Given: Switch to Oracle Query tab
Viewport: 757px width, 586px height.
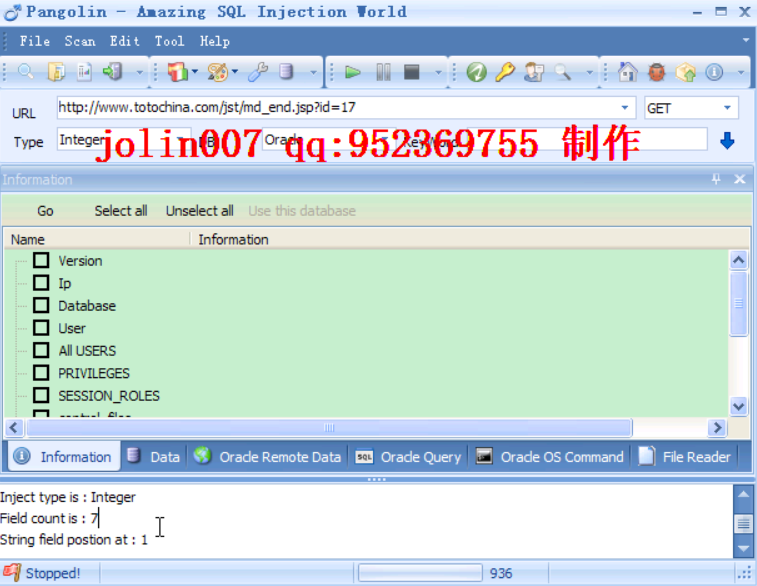Looking at the screenshot, I should (408, 456).
